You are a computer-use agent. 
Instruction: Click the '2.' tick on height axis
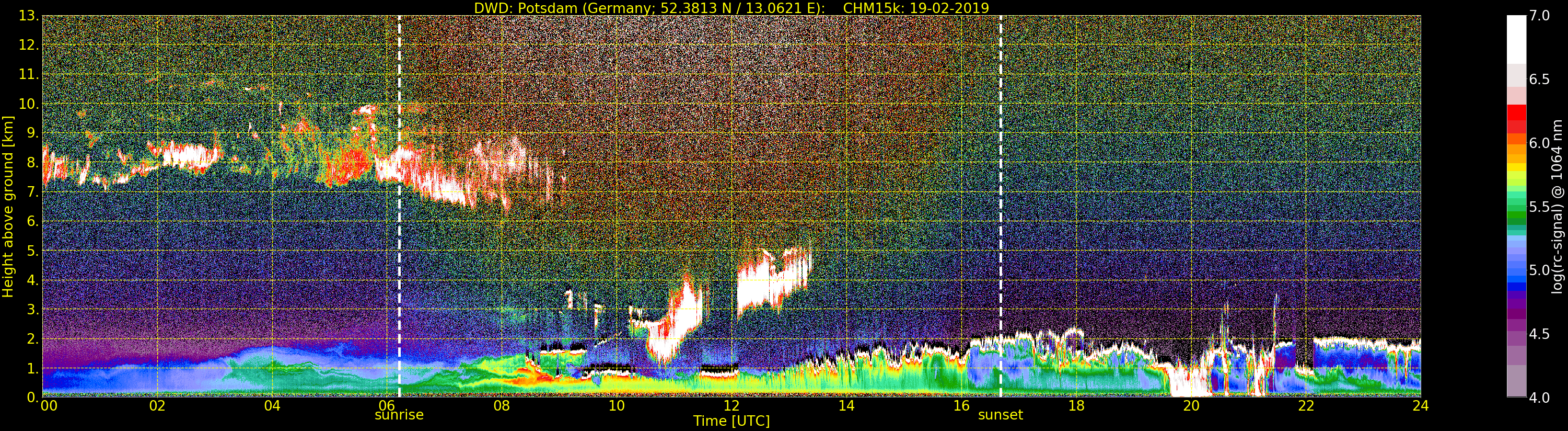coord(32,338)
